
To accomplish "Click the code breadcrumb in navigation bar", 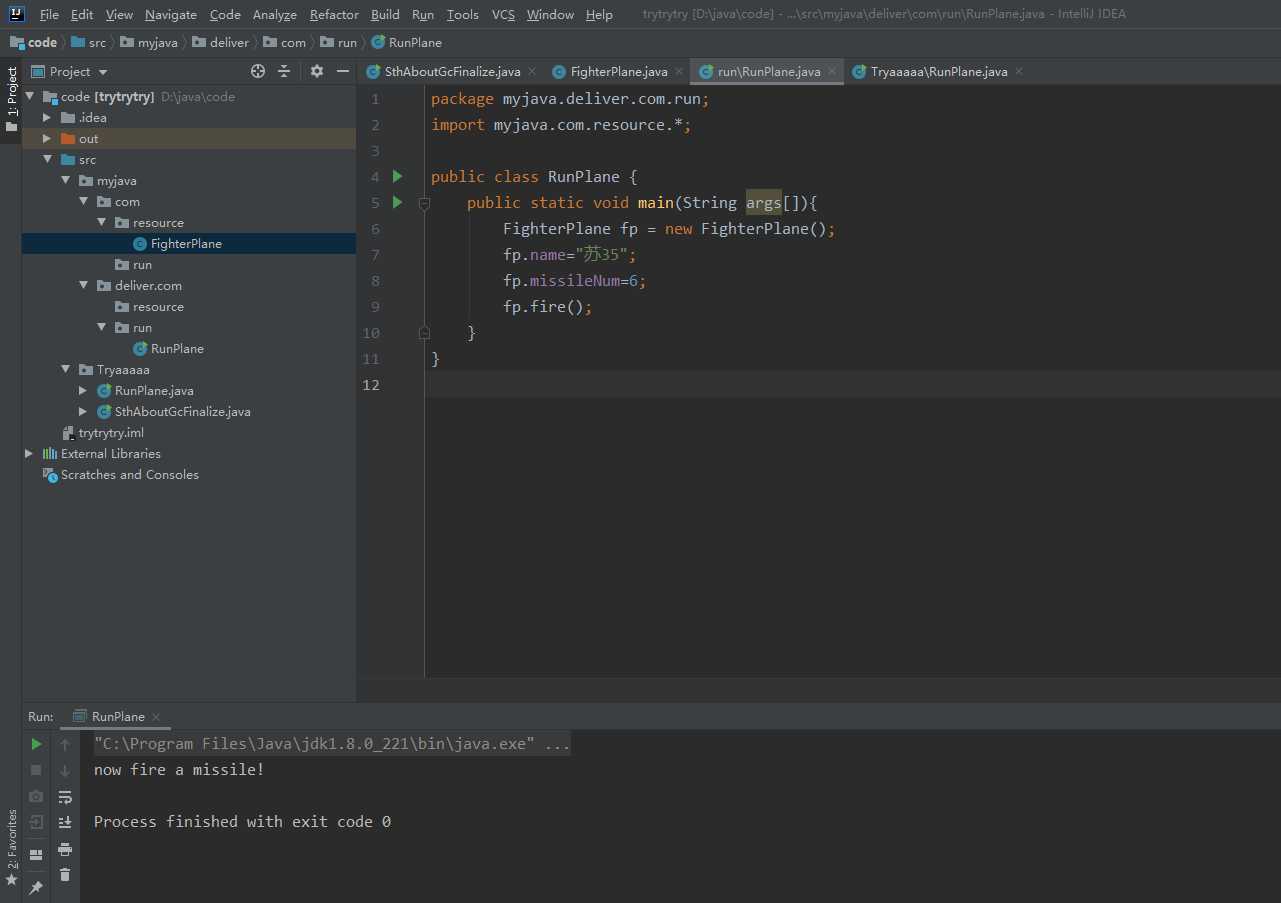I will pos(34,43).
